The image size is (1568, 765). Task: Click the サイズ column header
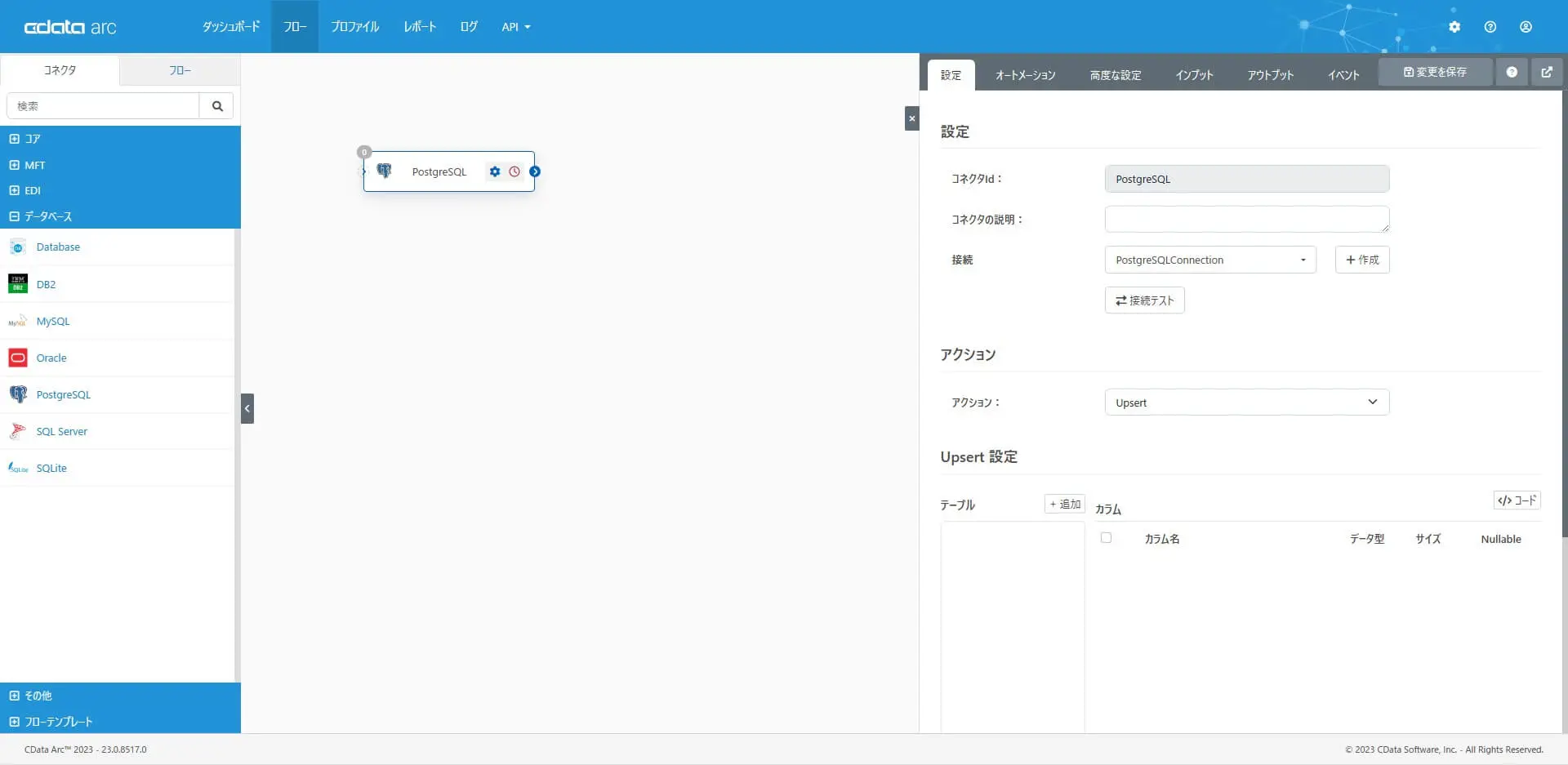(x=1428, y=539)
